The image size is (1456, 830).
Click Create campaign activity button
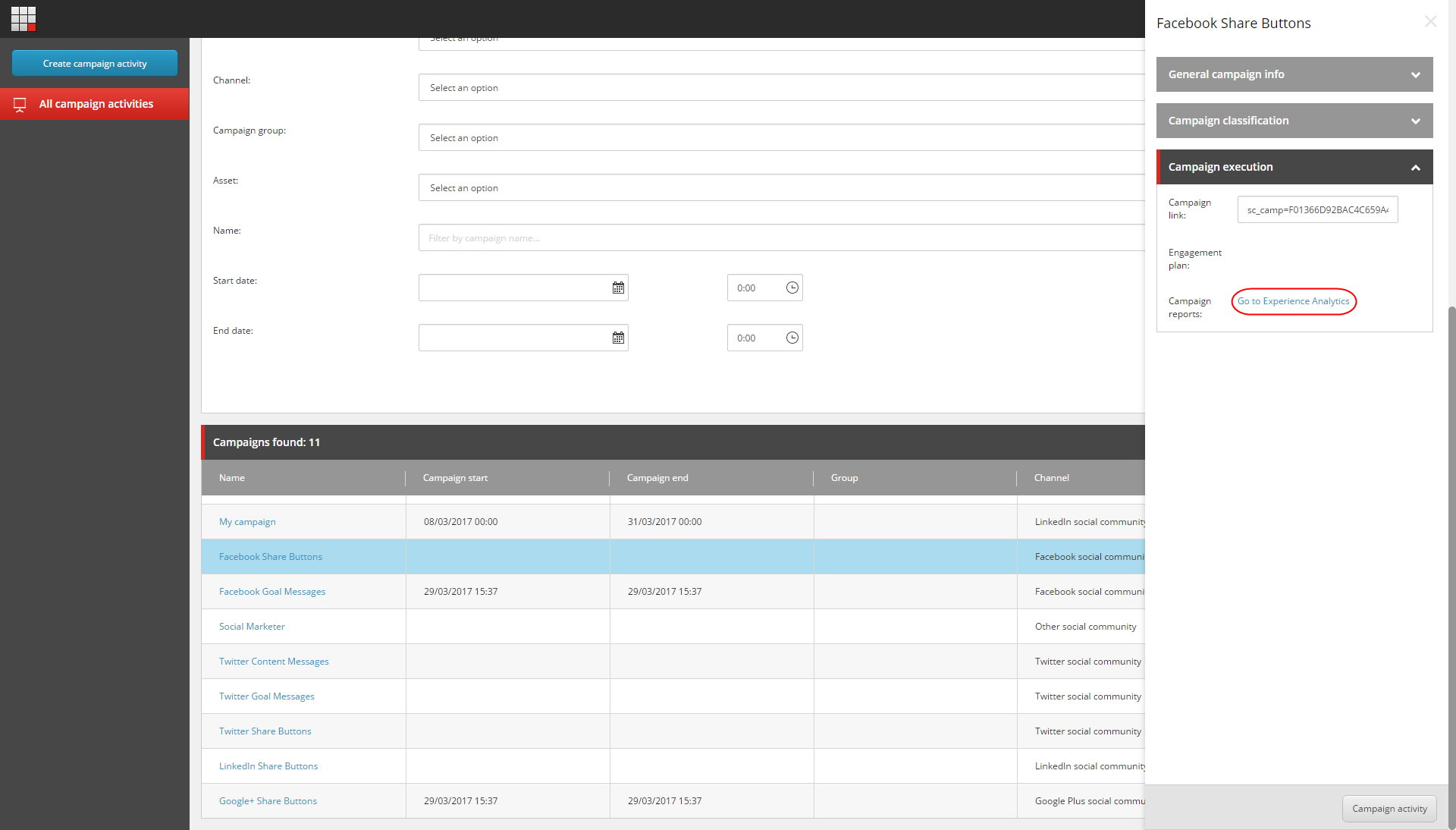pyautogui.click(x=95, y=64)
